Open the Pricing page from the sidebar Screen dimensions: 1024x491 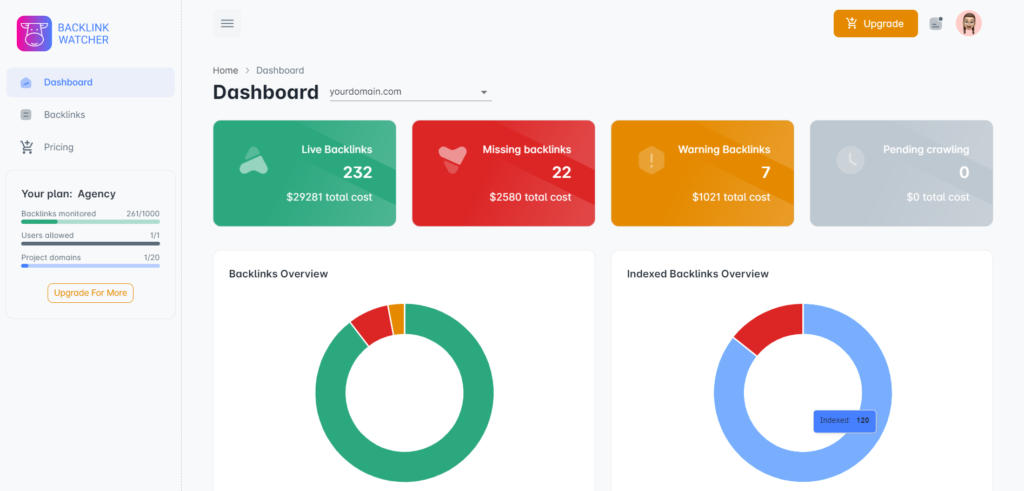pos(58,147)
